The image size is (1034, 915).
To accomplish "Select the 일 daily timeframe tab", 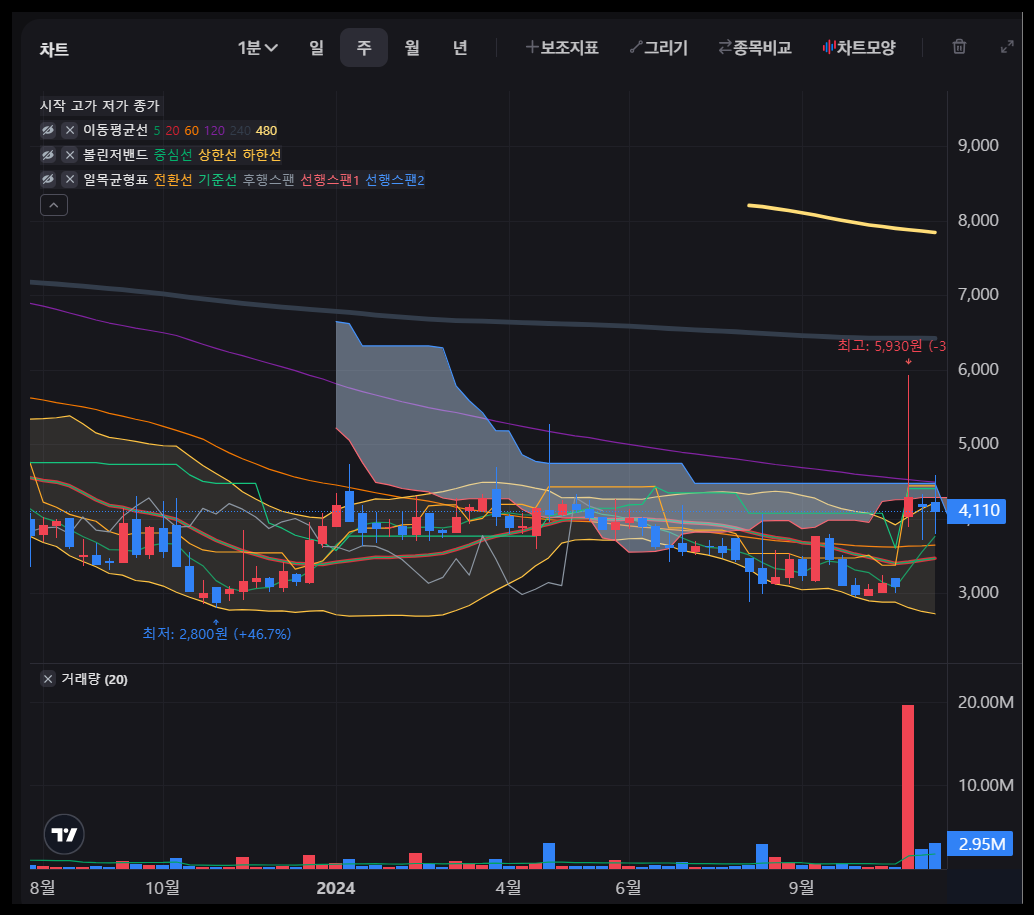I will pyautogui.click(x=317, y=46).
